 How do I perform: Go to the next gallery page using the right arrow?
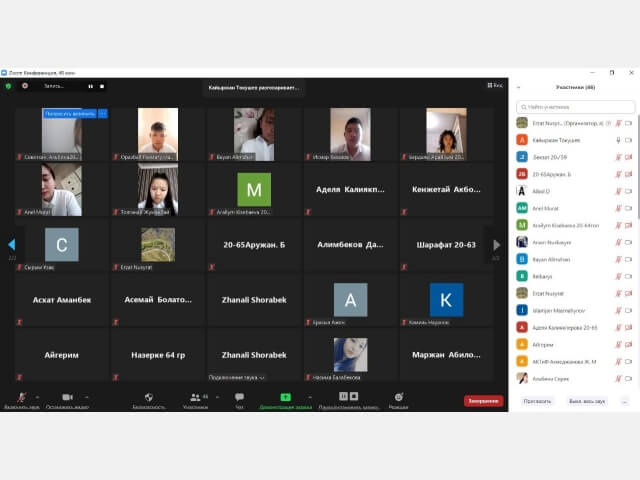[496, 245]
